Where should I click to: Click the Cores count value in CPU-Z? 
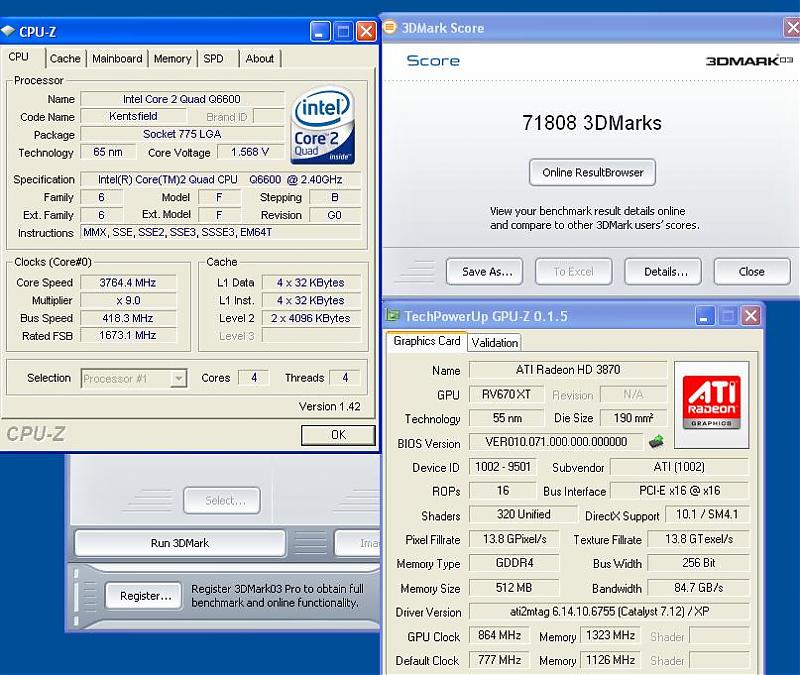click(x=254, y=378)
